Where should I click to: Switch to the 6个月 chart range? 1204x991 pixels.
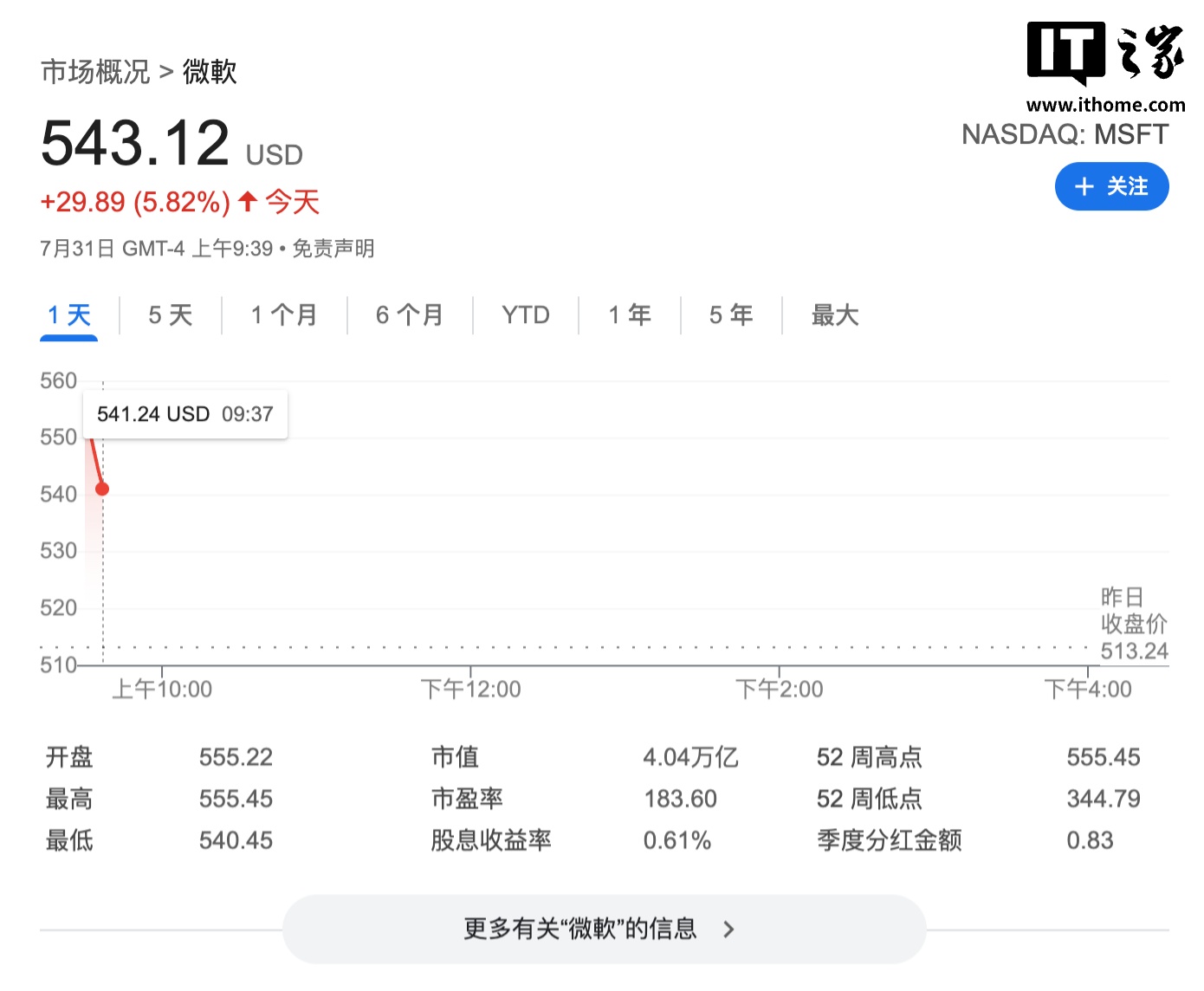tap(409, 314)
